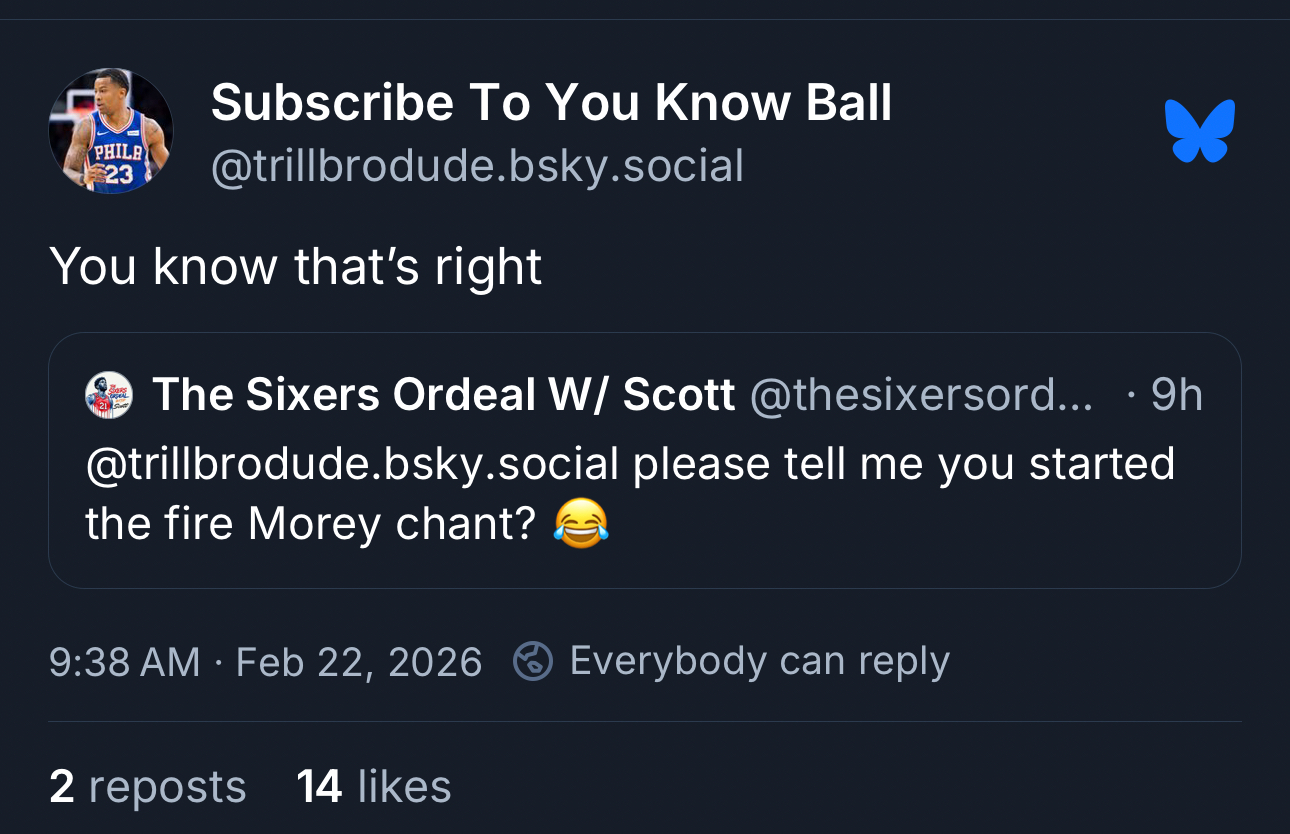Viewport: 1290px width, 834px height.
Task: Open the Subscribe To You Know Ball profile name
Action: coord(551,103)
